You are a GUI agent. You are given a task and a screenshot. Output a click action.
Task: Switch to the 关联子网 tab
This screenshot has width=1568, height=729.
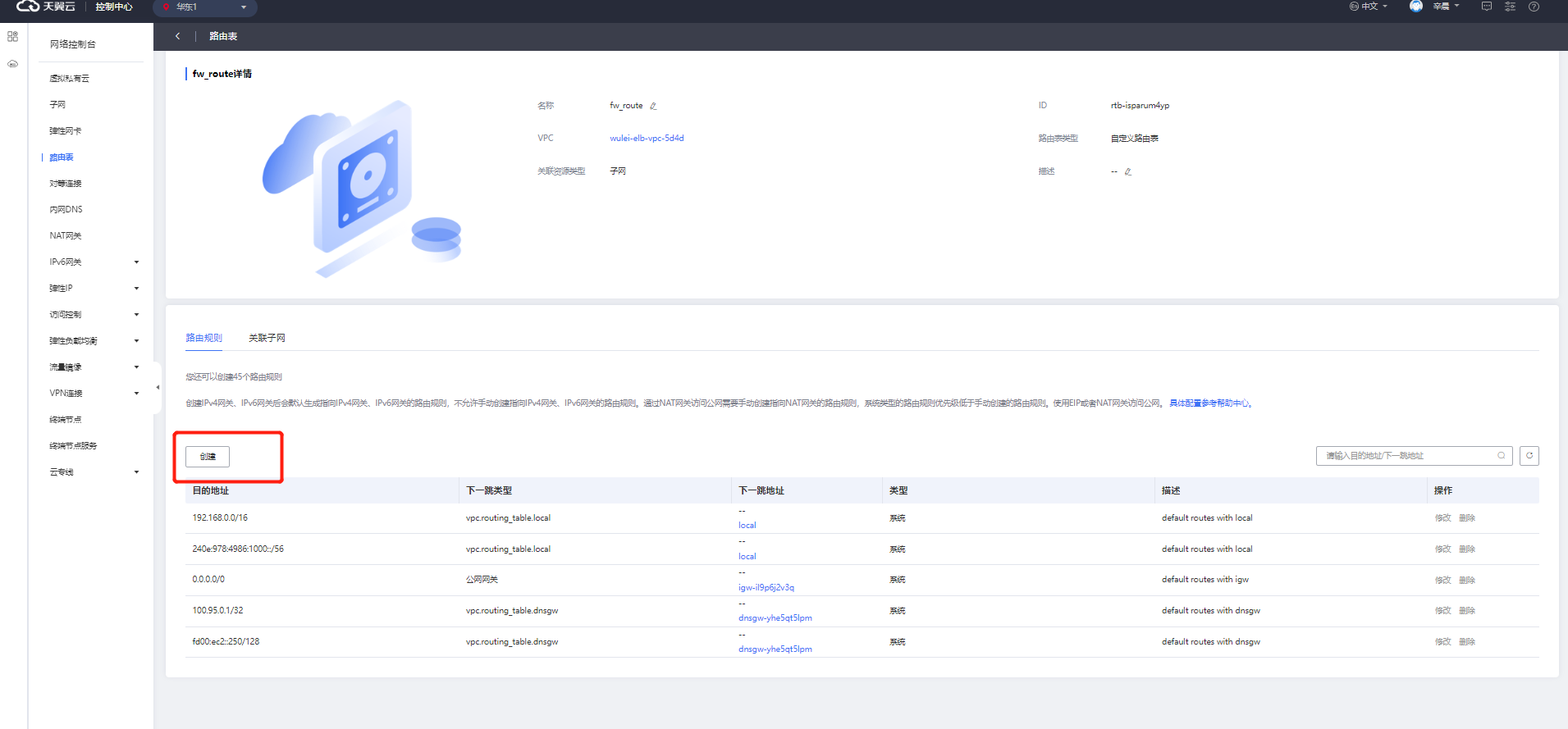(267, 338)
